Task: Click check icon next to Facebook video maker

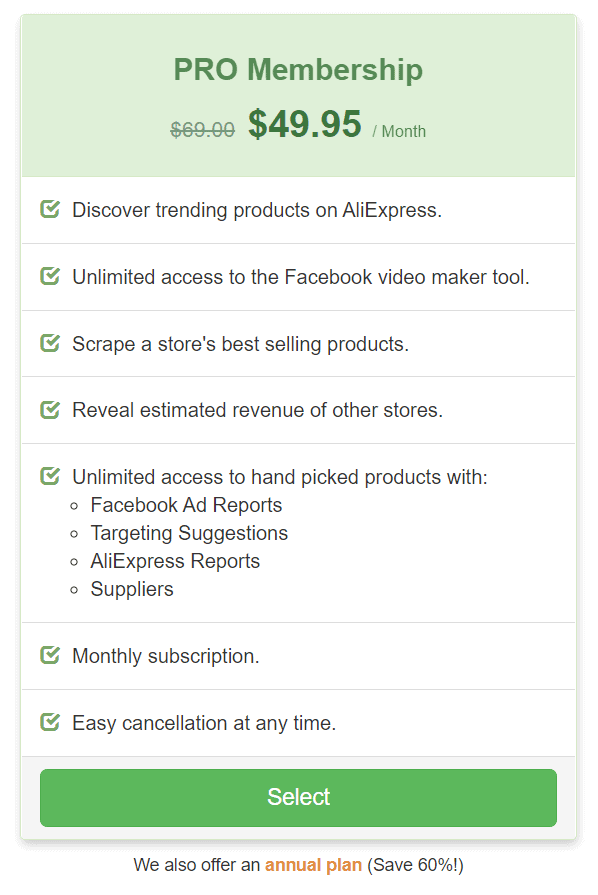Action: click(50, 276)
